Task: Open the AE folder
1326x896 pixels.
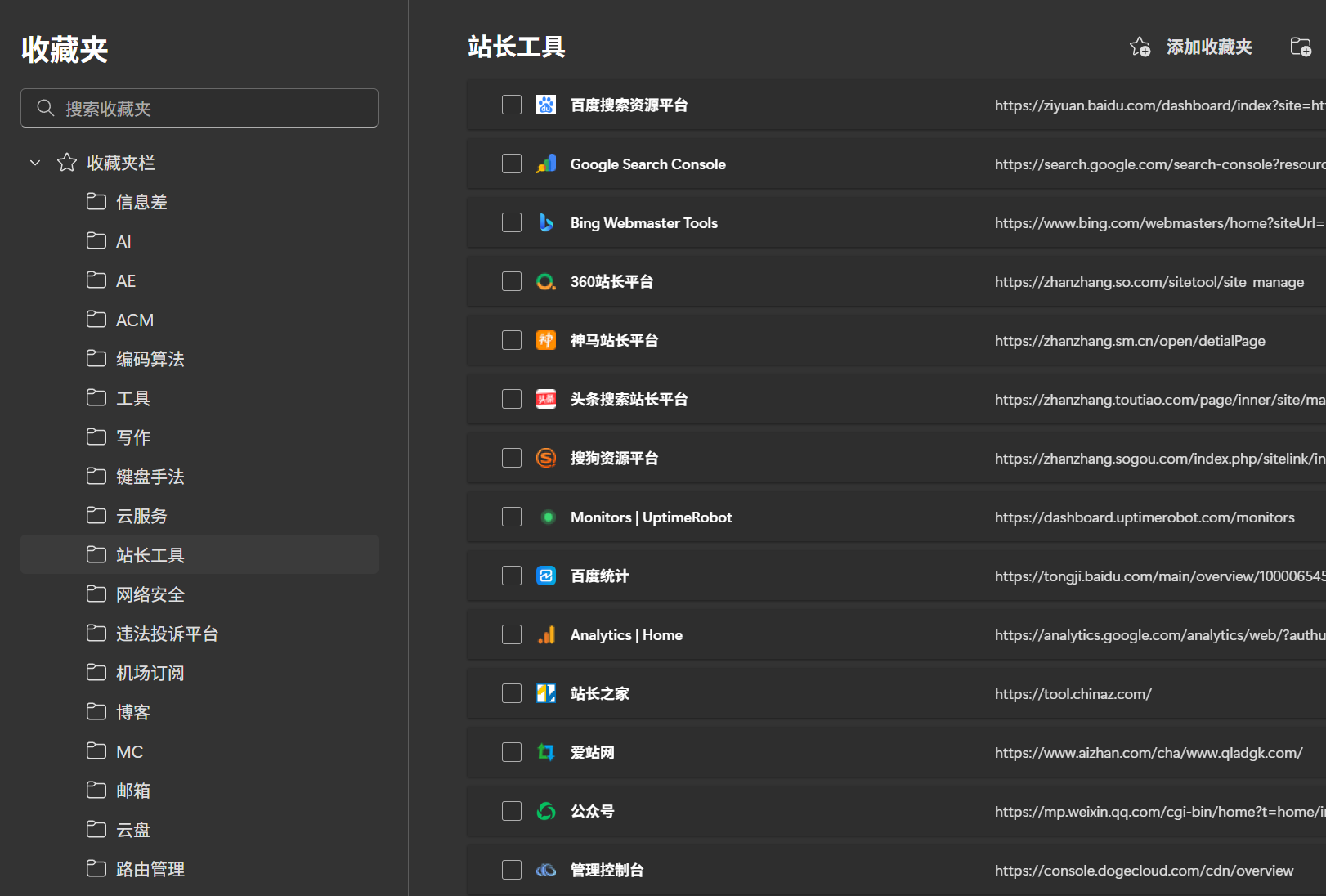Action: click(199, 280)
